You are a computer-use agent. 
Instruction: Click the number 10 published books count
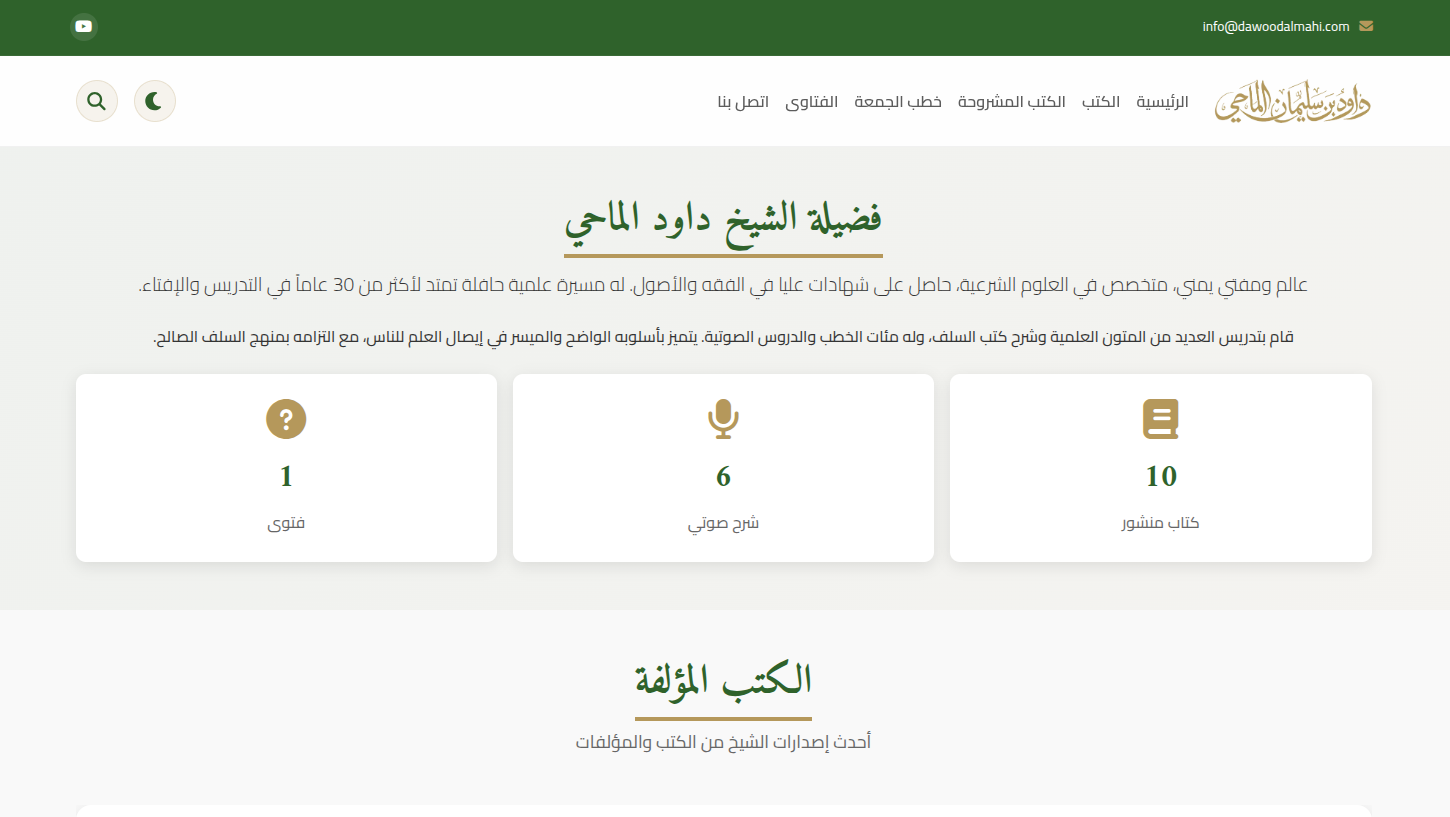click(1161, 476)
